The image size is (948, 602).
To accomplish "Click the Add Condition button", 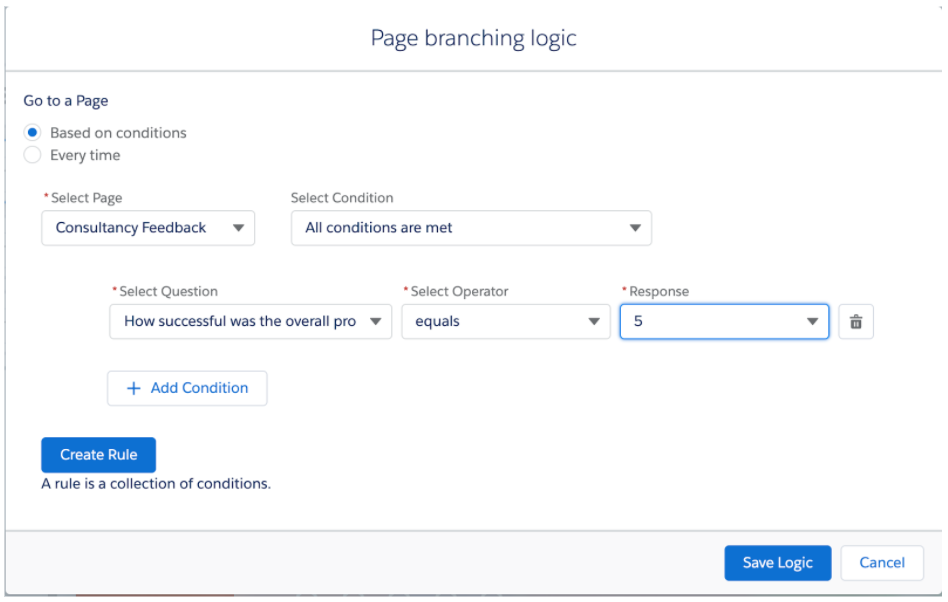I will [187, 388].
